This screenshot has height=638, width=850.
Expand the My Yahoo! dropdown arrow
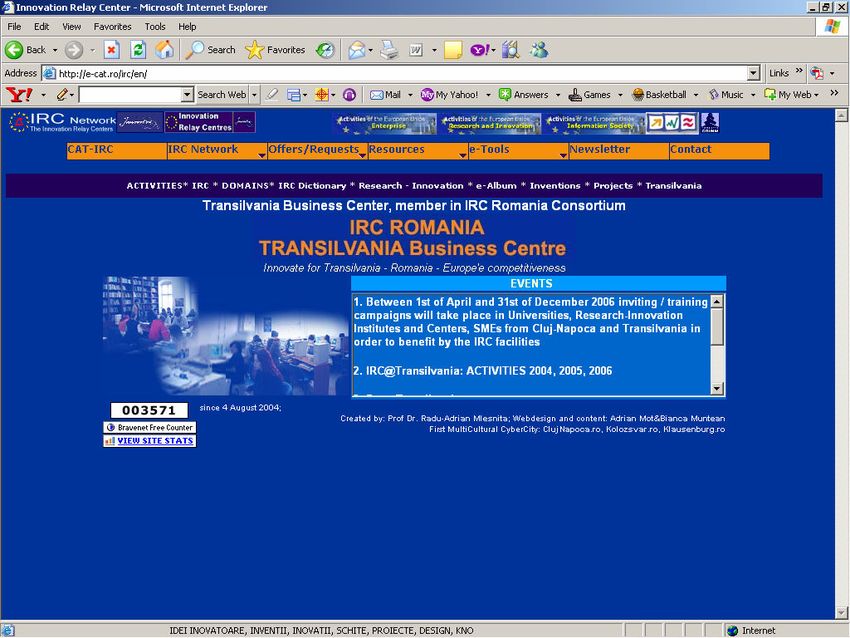tap(488, 95)
